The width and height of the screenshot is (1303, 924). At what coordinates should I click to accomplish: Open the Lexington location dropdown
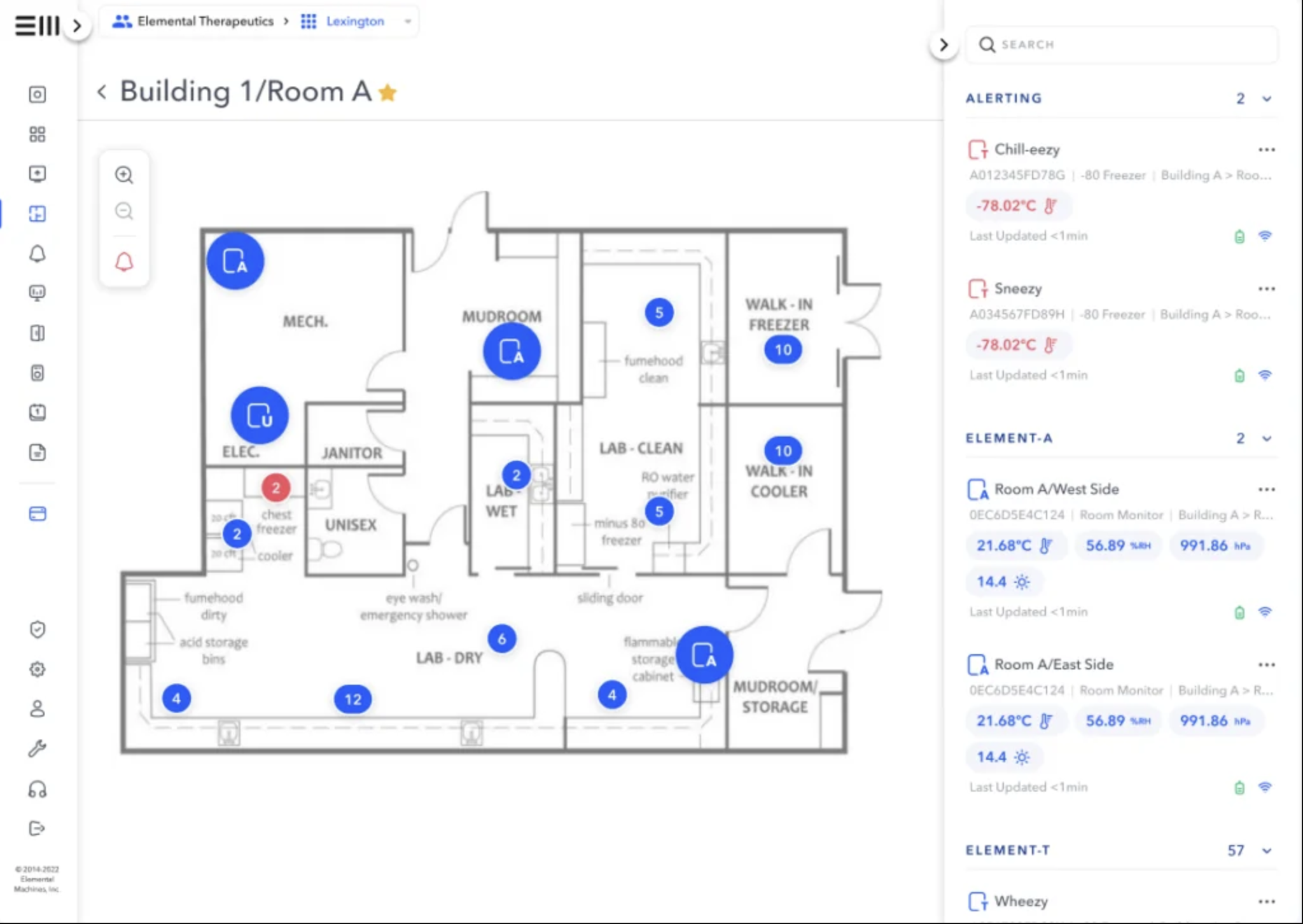(x=408, y=22)
